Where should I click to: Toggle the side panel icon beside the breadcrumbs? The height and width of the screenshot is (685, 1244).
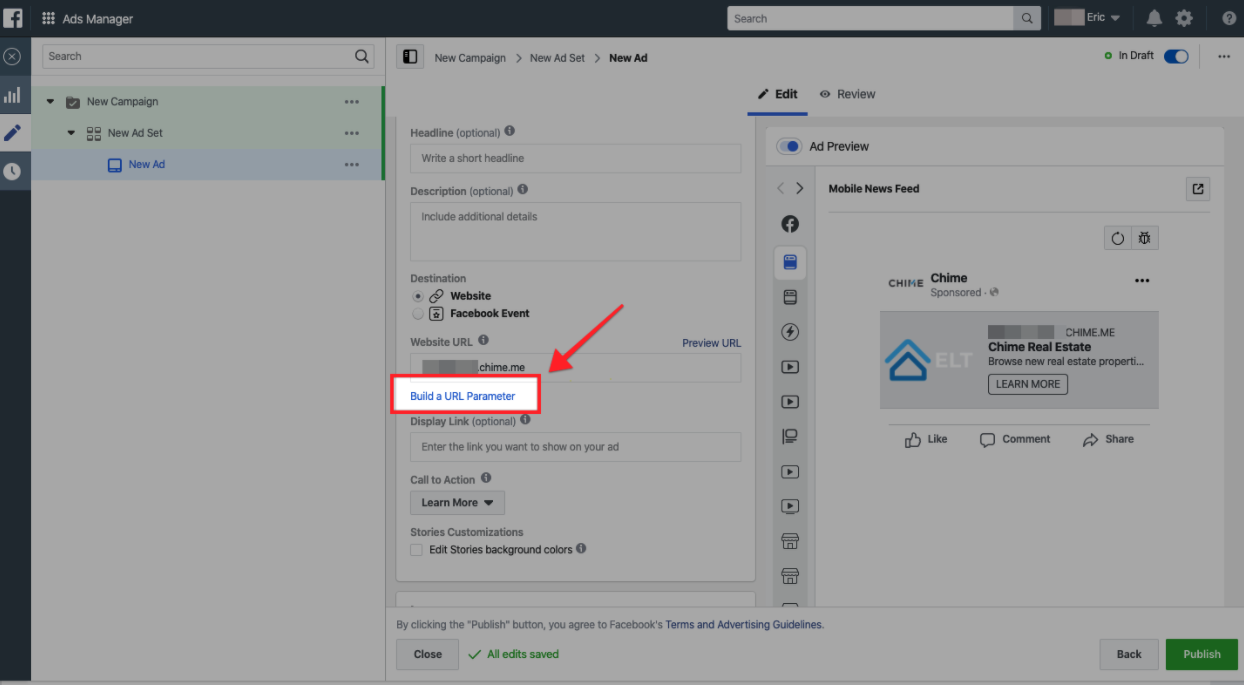point(410,57)
